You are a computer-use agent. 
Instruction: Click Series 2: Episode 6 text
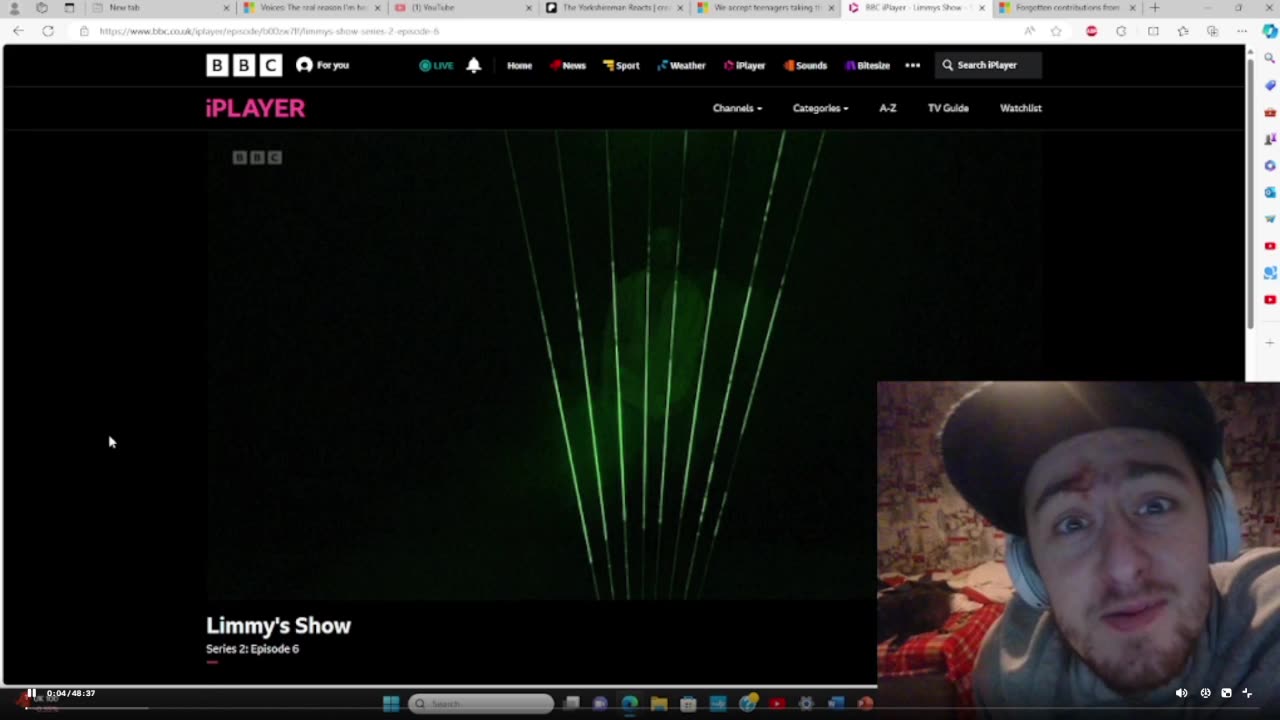coord(252,649)
